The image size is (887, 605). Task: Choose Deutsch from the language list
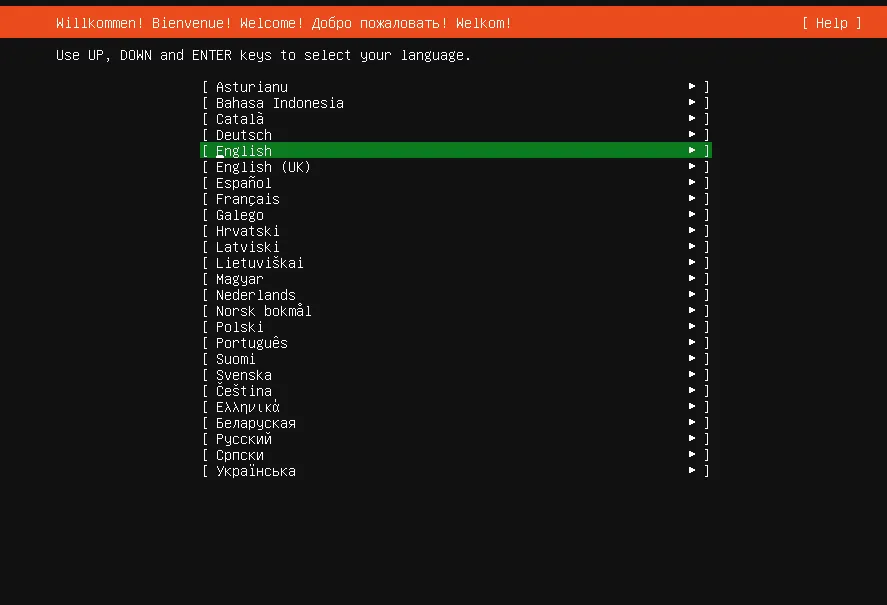tap(244, 135)
